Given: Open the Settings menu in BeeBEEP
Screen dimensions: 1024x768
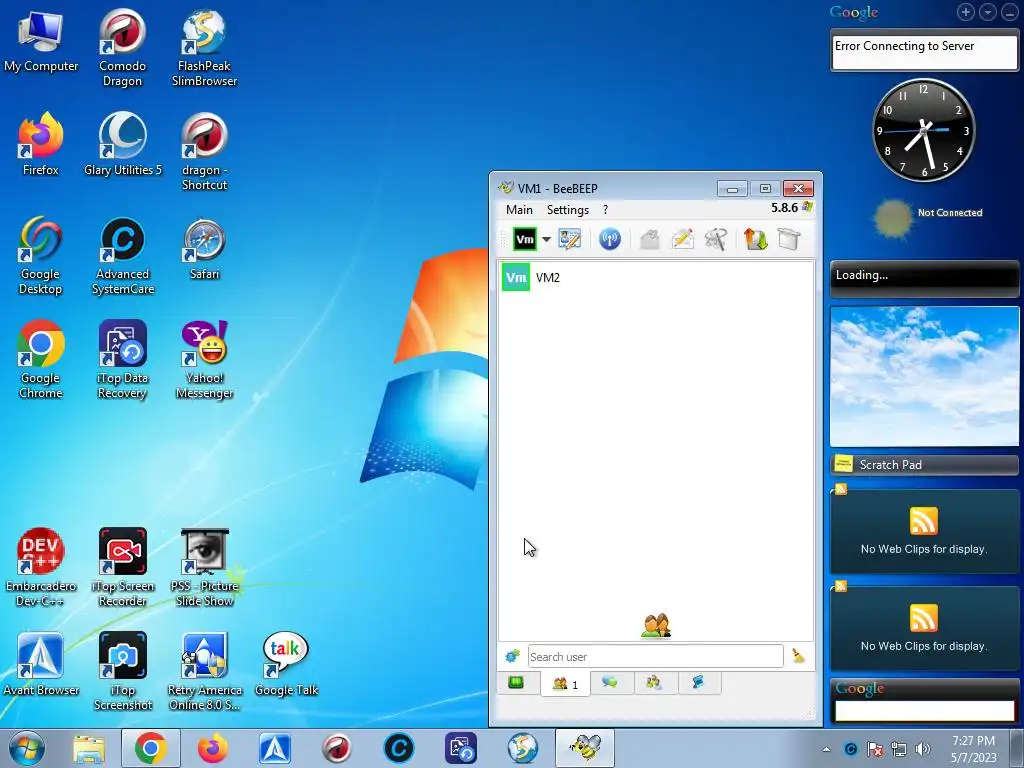Looking at the screenshot, I should [x=568, y=210].
